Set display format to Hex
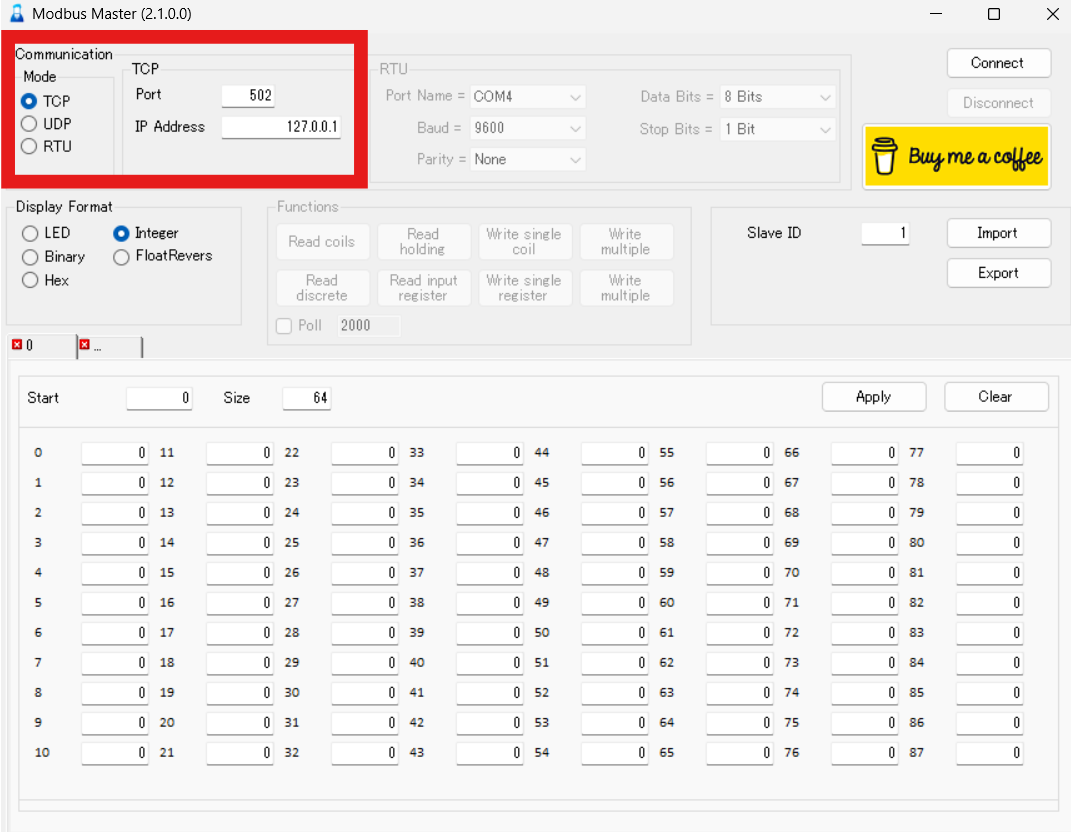The height and width of the screenshot is (832, 1071). pyautogui.click(x=30, y=281)
